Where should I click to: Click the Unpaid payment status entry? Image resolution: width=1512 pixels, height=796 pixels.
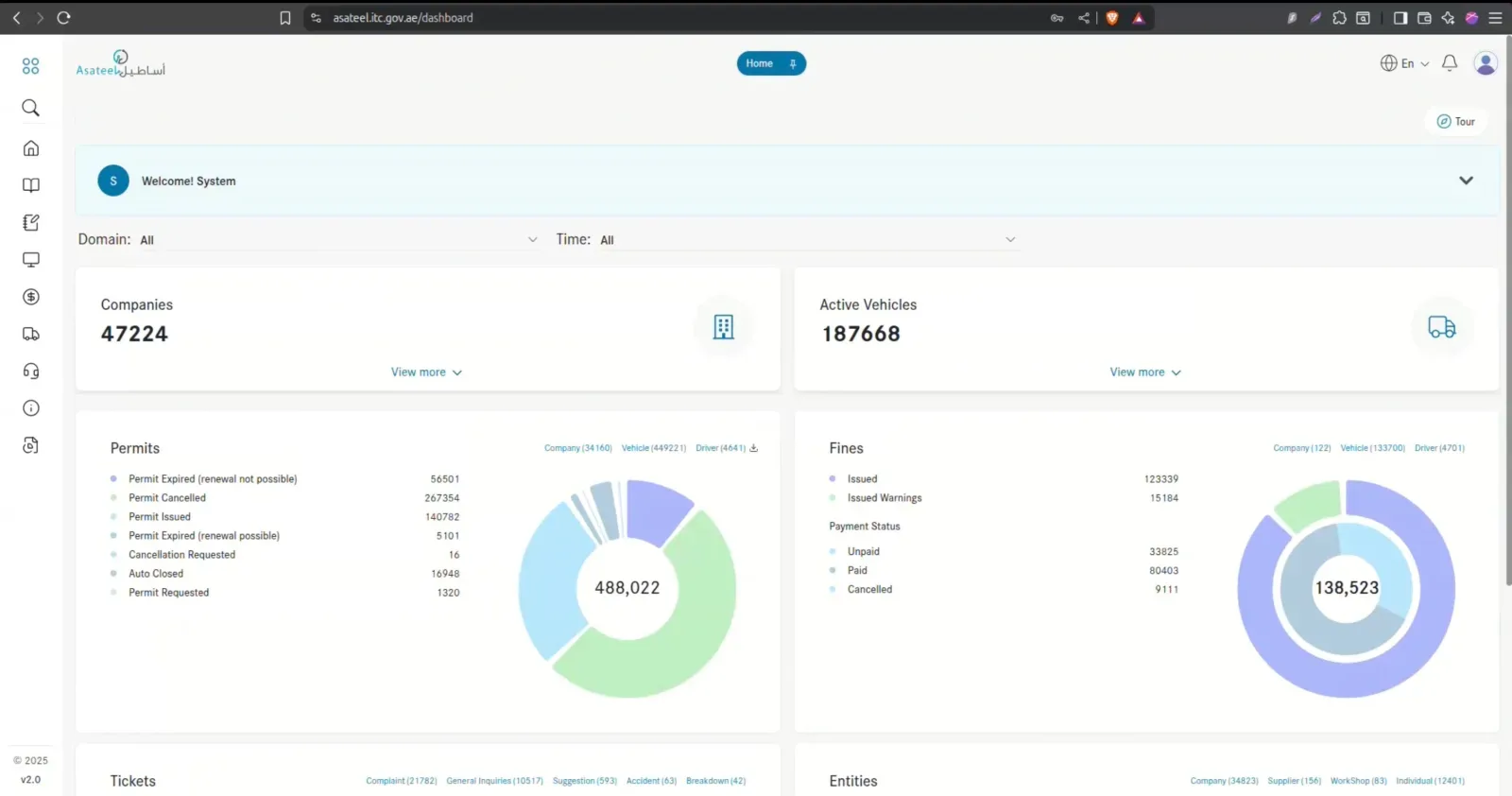click(864, 552)
